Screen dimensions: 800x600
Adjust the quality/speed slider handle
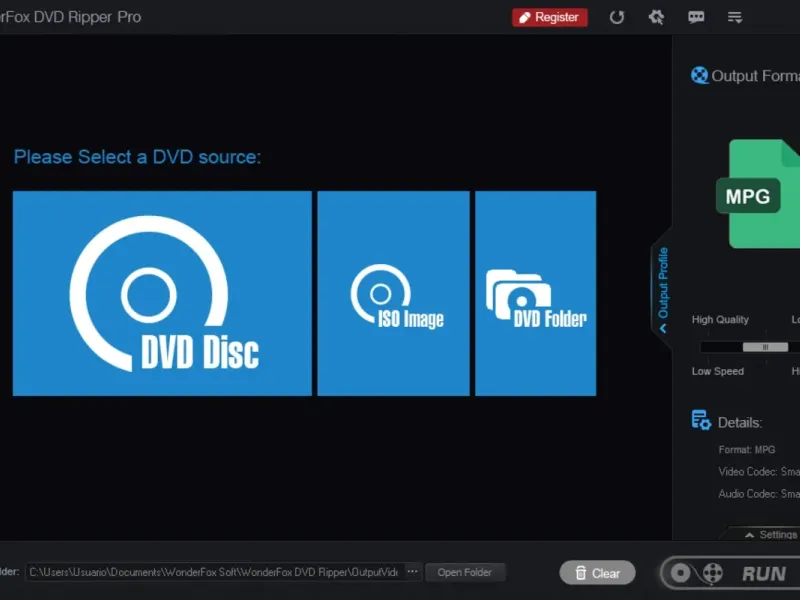click(765, 347)
